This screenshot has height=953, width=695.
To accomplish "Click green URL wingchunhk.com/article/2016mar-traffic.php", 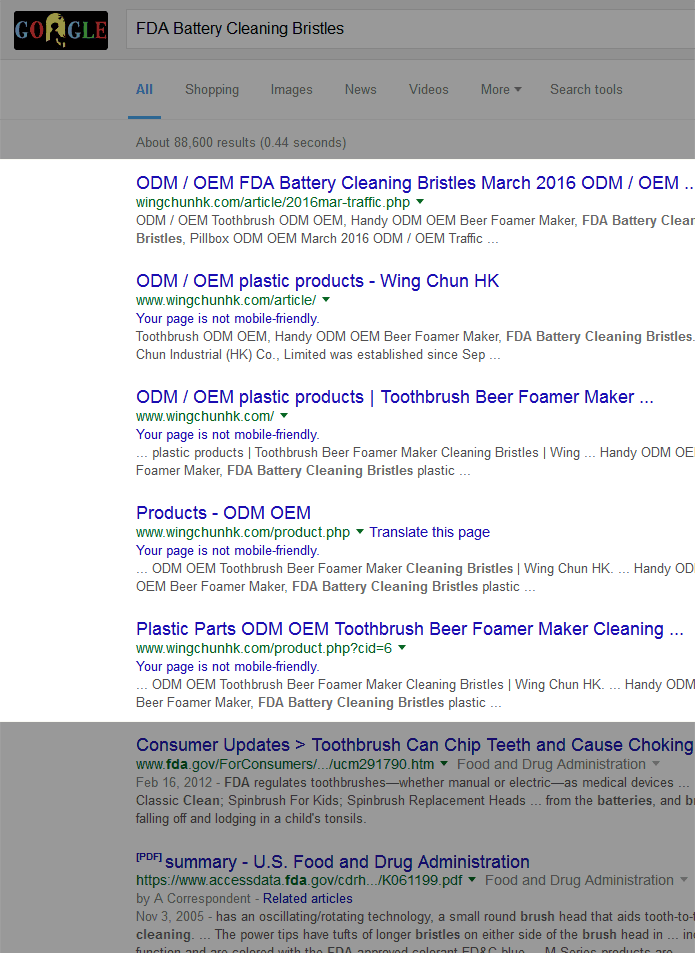I will [x=273, y=202].
